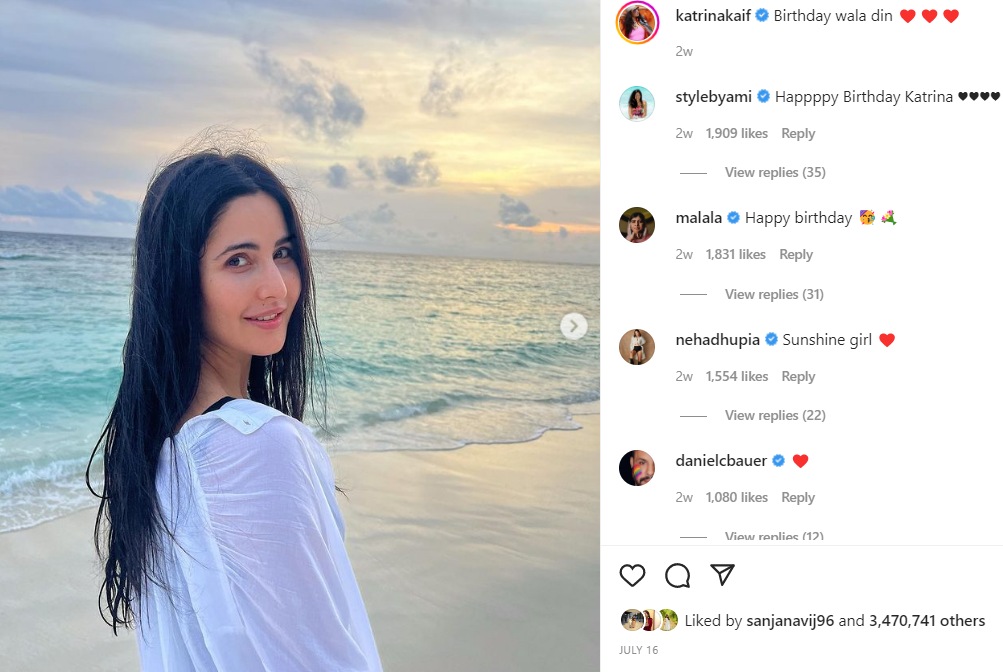
Task: Open nehadhupia profile avatar
Action: coord(637,347)
